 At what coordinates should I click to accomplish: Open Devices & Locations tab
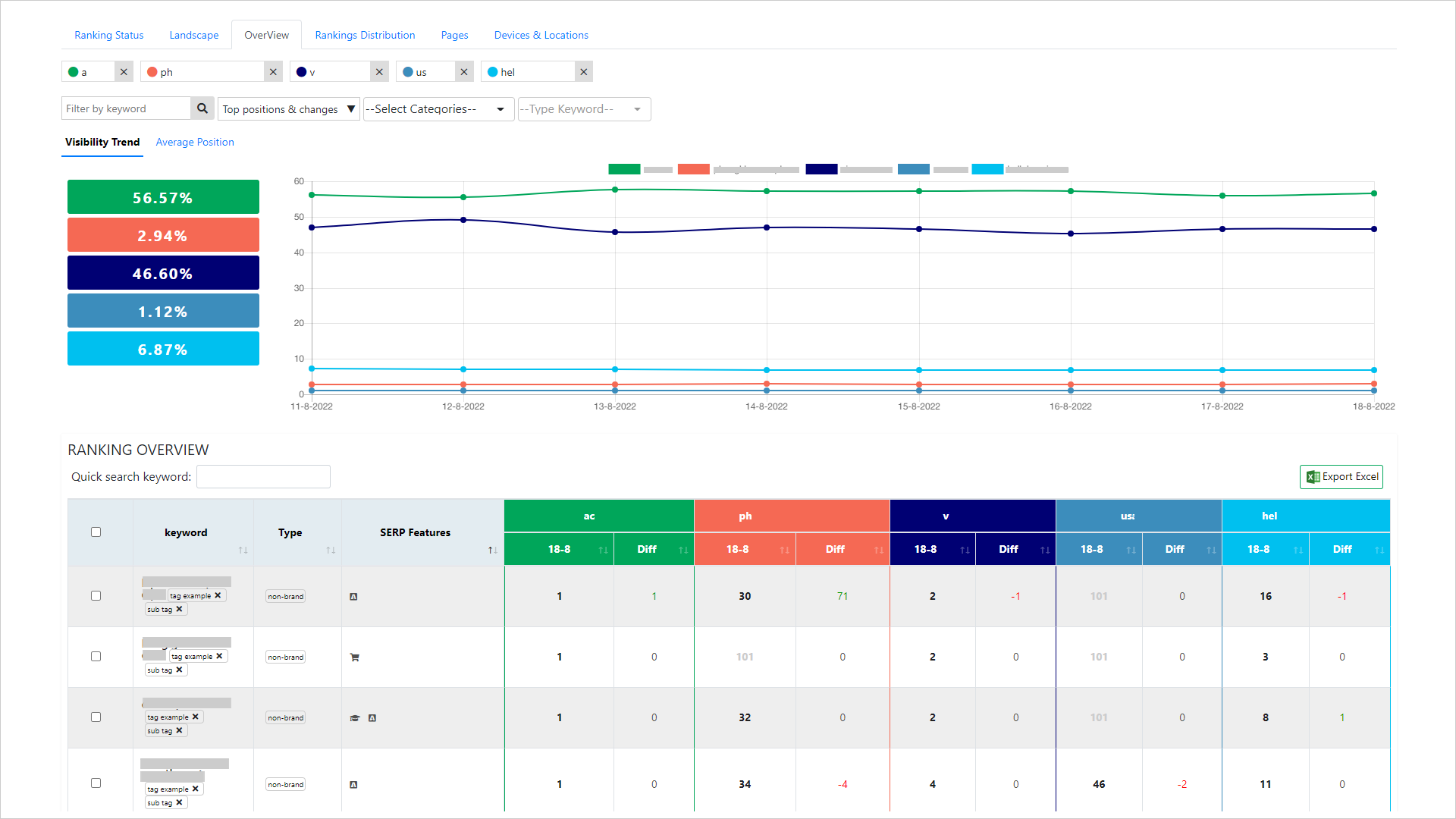point(541,35)
